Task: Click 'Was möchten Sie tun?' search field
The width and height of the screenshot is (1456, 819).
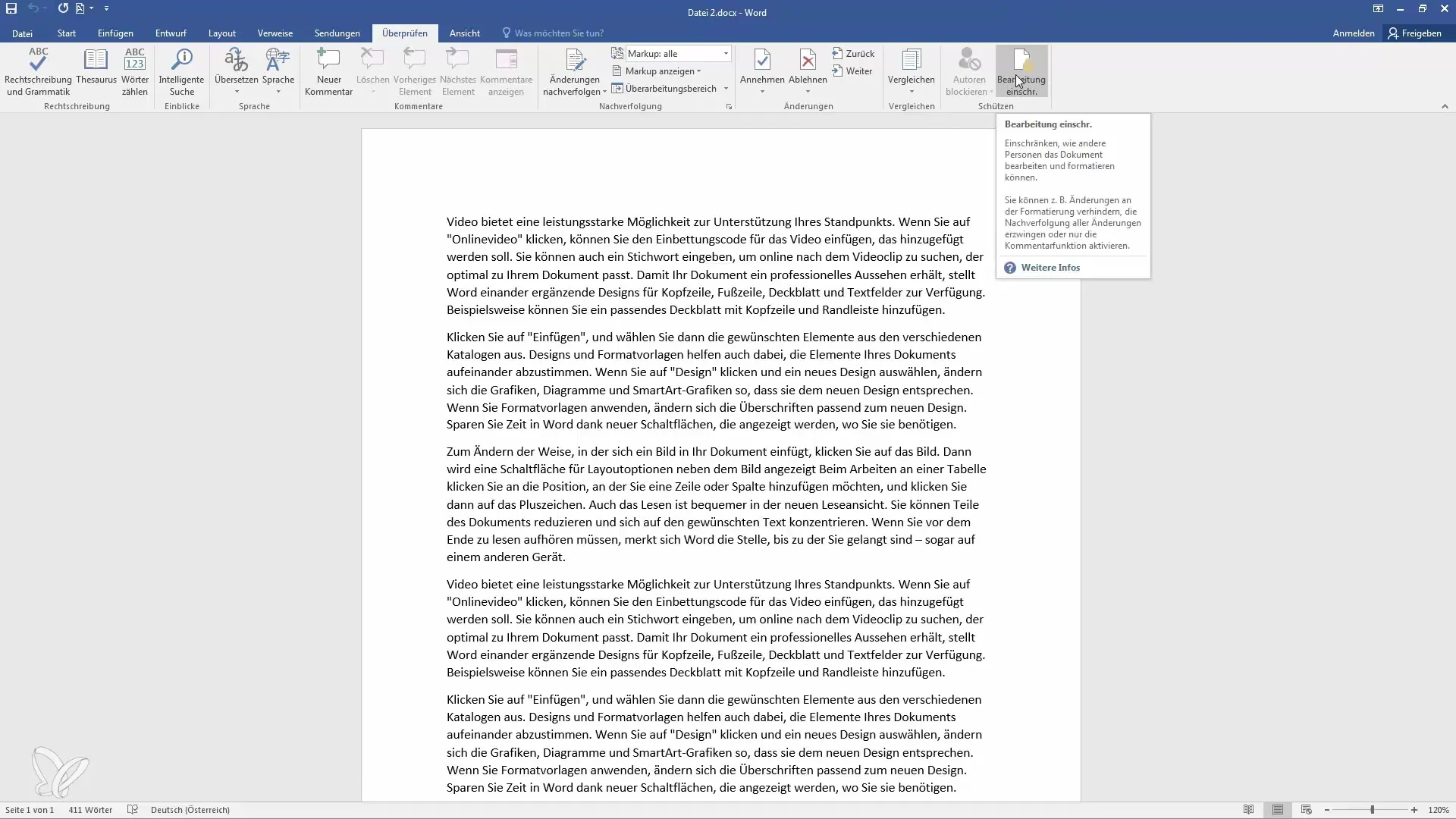Action: [x=553, y=33]
